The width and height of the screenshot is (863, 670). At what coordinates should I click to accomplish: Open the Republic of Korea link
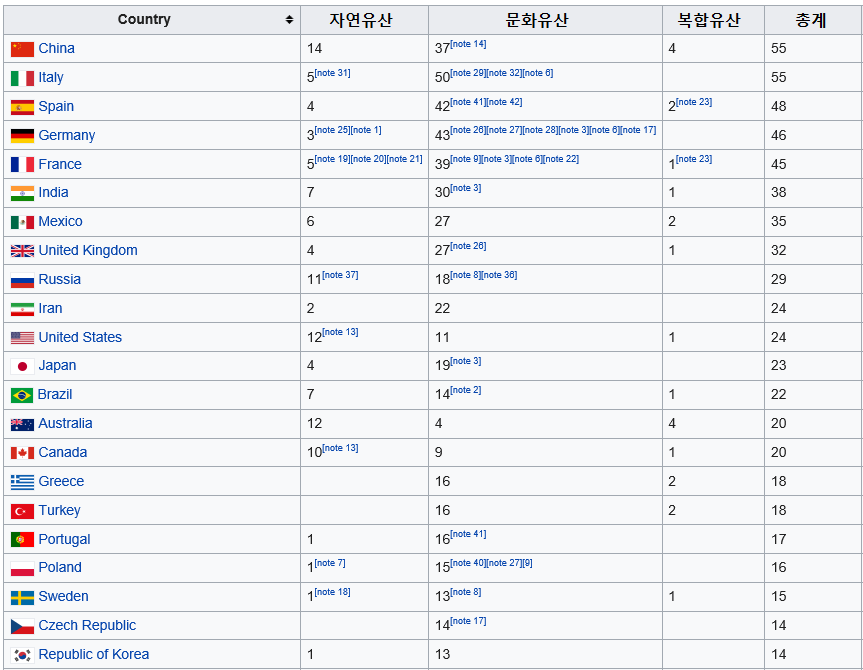(94, 655)
